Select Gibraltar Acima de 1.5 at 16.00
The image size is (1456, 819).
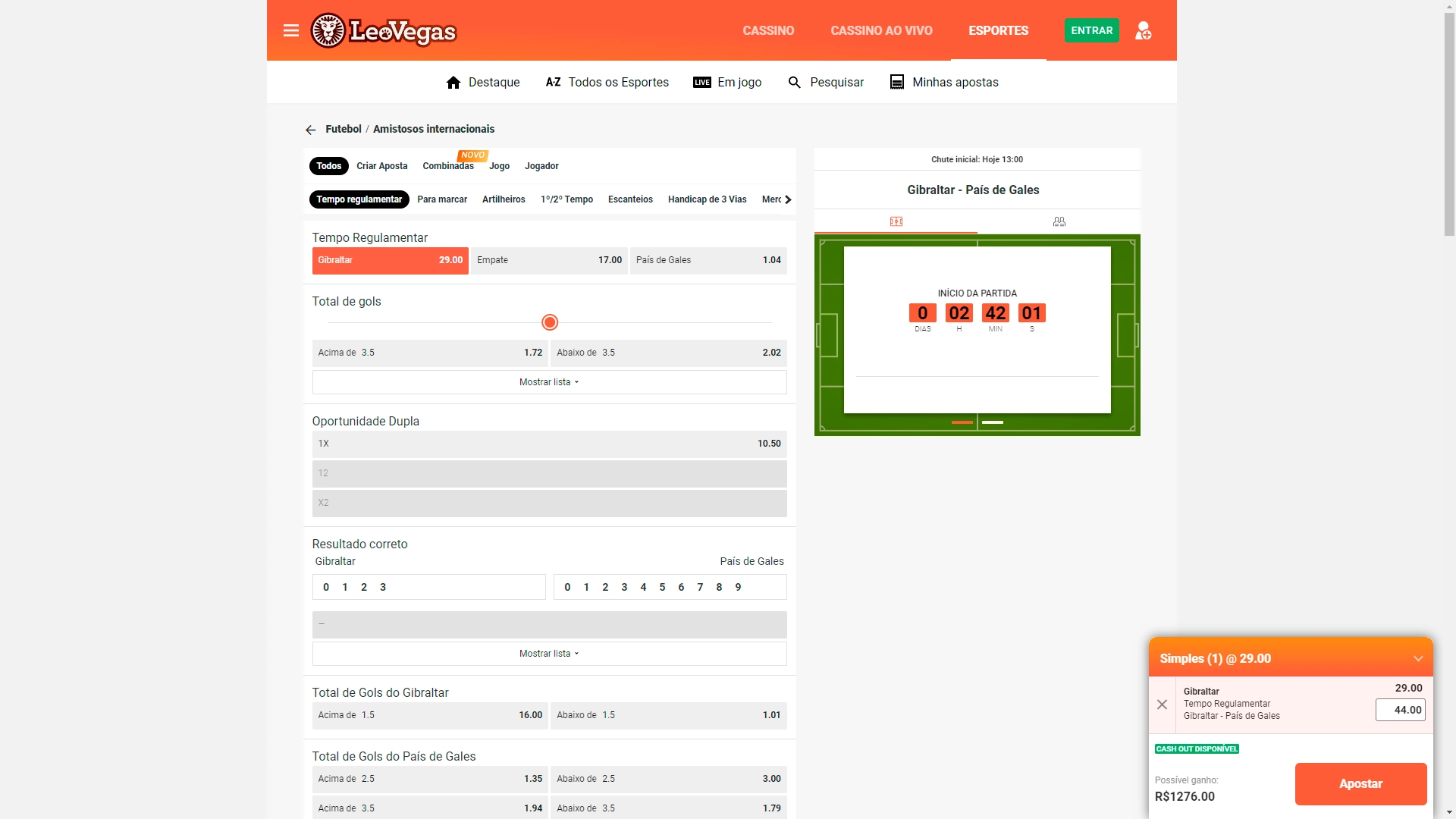(430, 715)
